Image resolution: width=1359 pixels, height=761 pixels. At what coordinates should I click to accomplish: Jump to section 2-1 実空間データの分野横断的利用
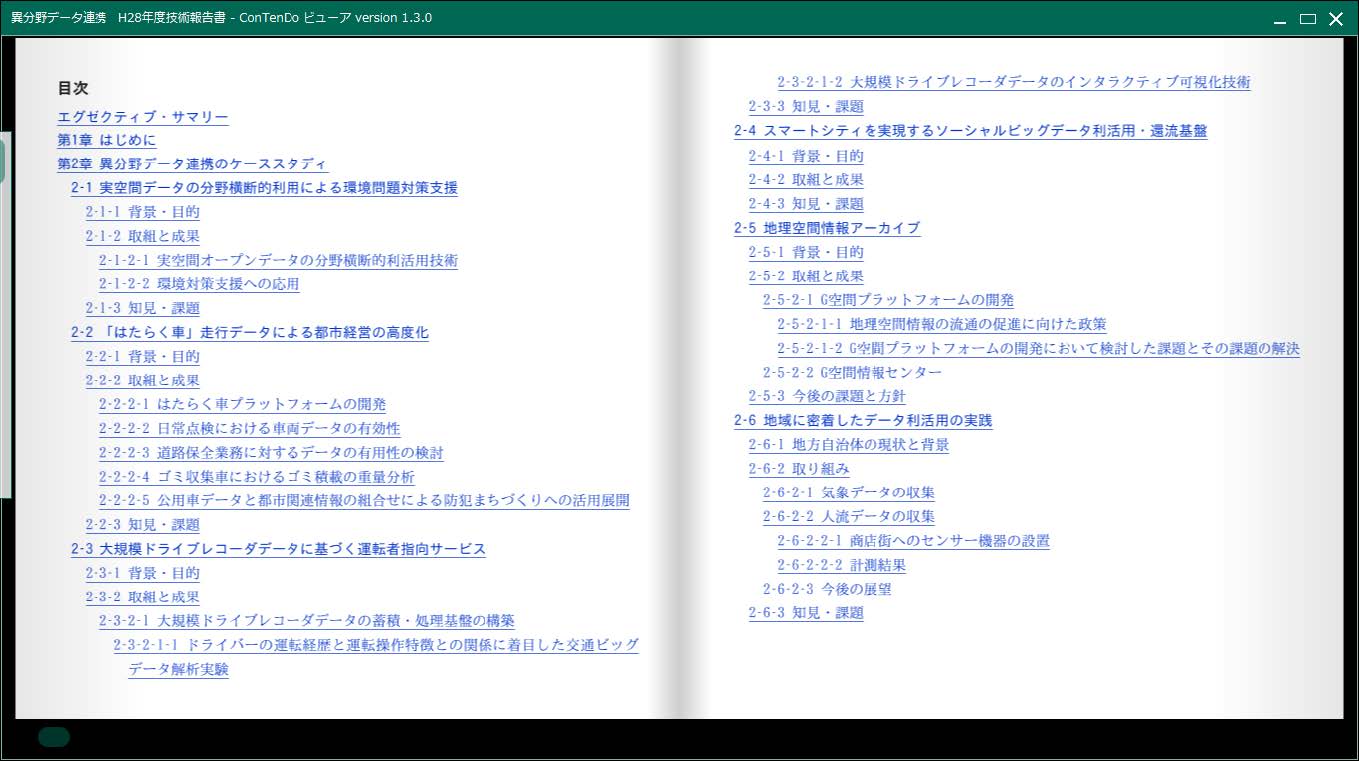264,188
